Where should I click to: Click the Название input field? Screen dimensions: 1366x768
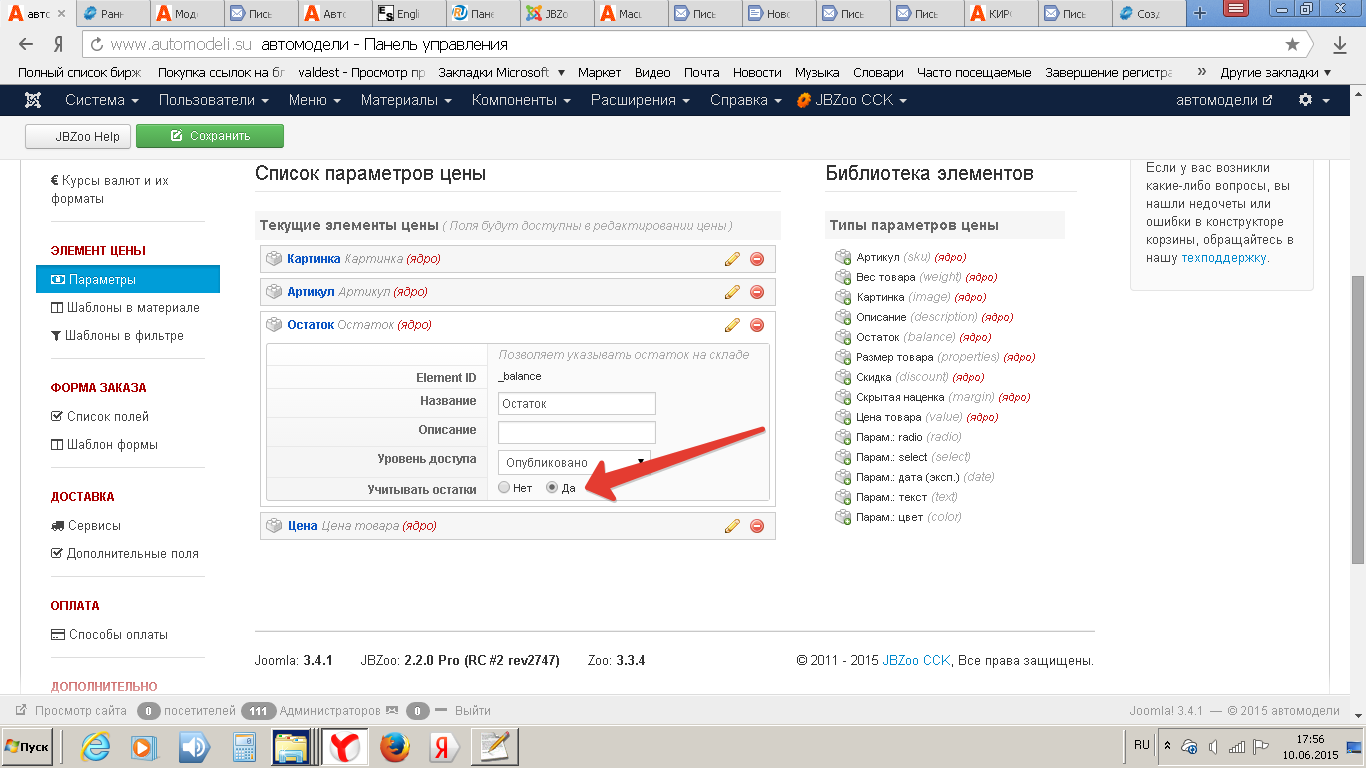(576, 404)
